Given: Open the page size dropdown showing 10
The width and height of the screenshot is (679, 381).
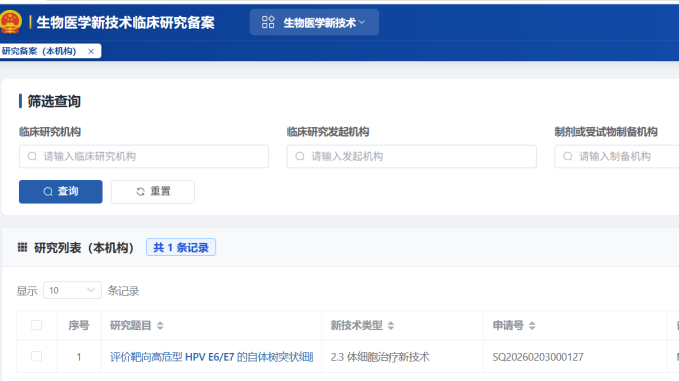Looking at the screenshot, I should (x=72, y=290).
